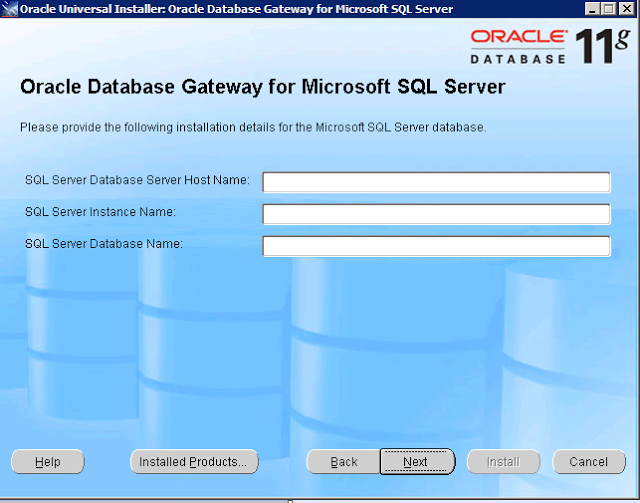Click the 'Oracle Database Gateway for Microsoft SQL Server' heading
Screen dimensions: 640x503
tap(263, 87)
